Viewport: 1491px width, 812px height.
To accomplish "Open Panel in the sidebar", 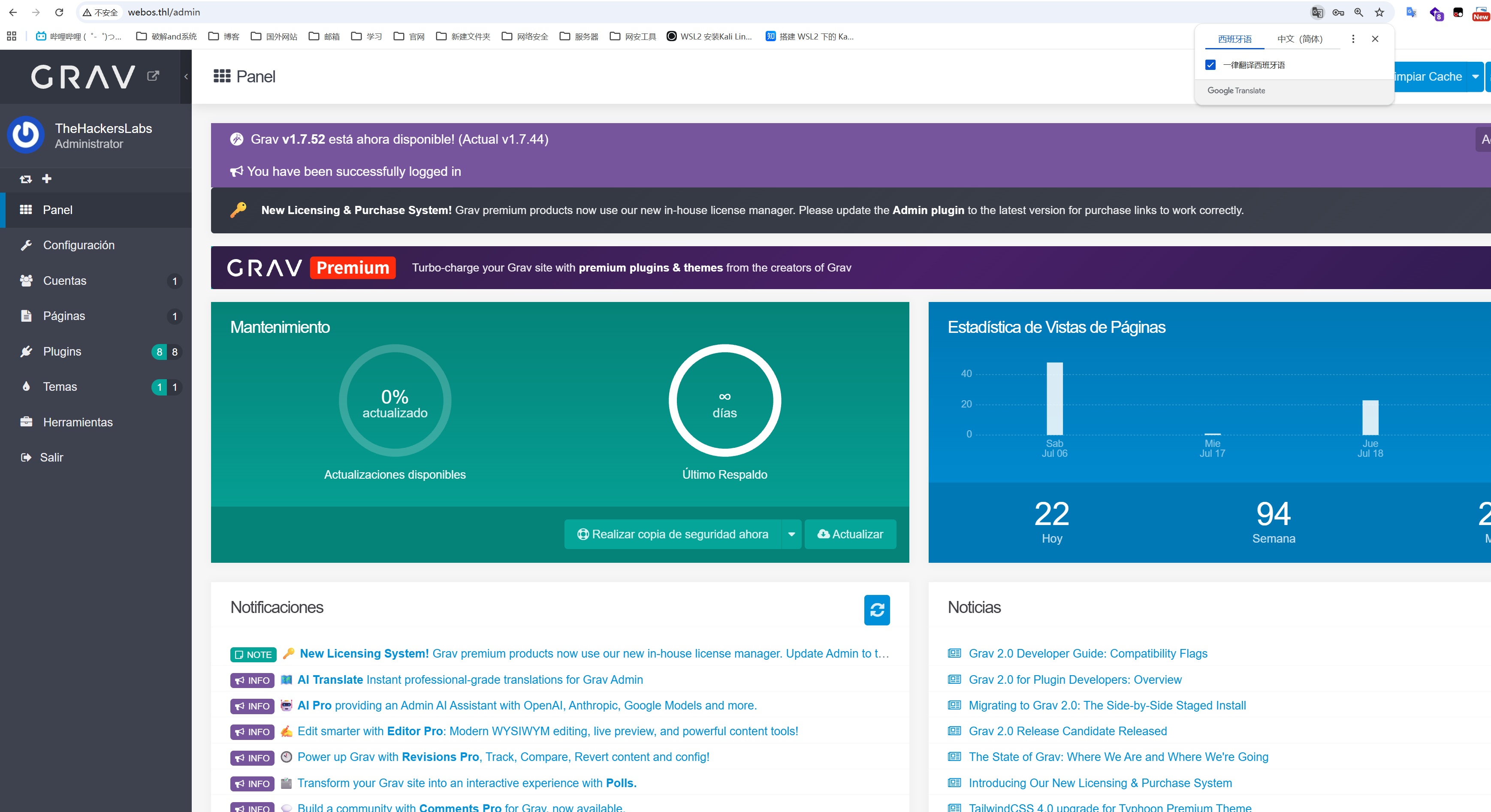I will tap(96, 209).
